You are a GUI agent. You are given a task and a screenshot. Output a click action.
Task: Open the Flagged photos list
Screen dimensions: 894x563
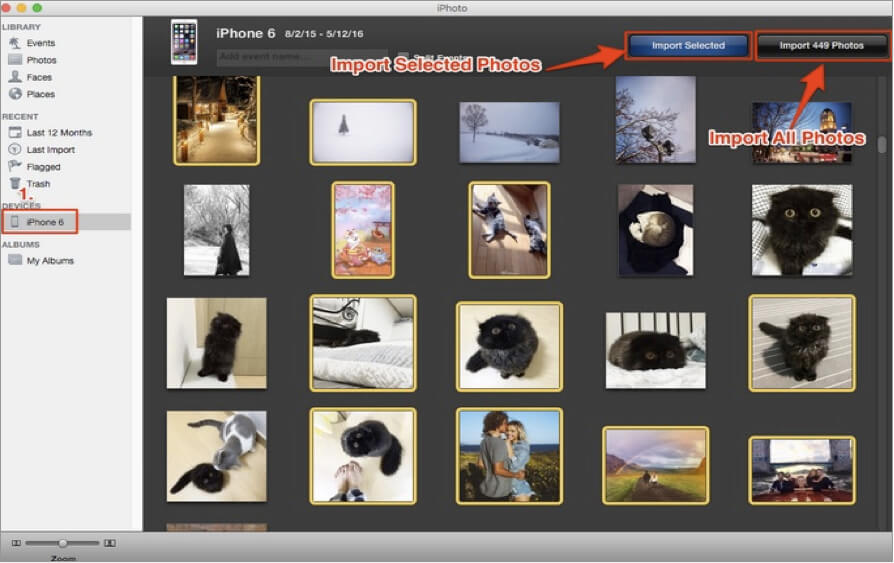click(43, 167)
